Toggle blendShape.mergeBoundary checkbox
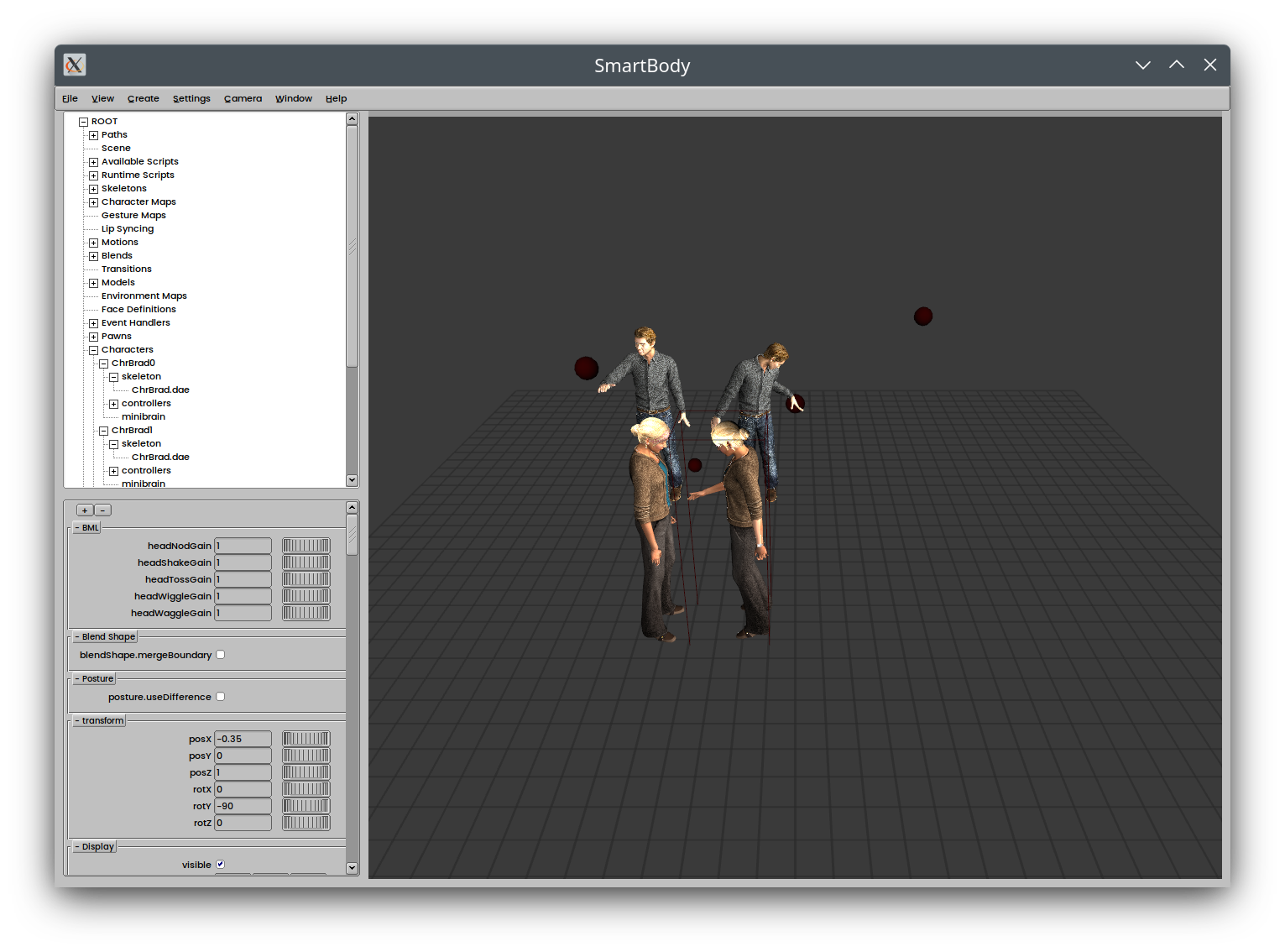This screenshot has width=1285, height=952. coord(221,655)
